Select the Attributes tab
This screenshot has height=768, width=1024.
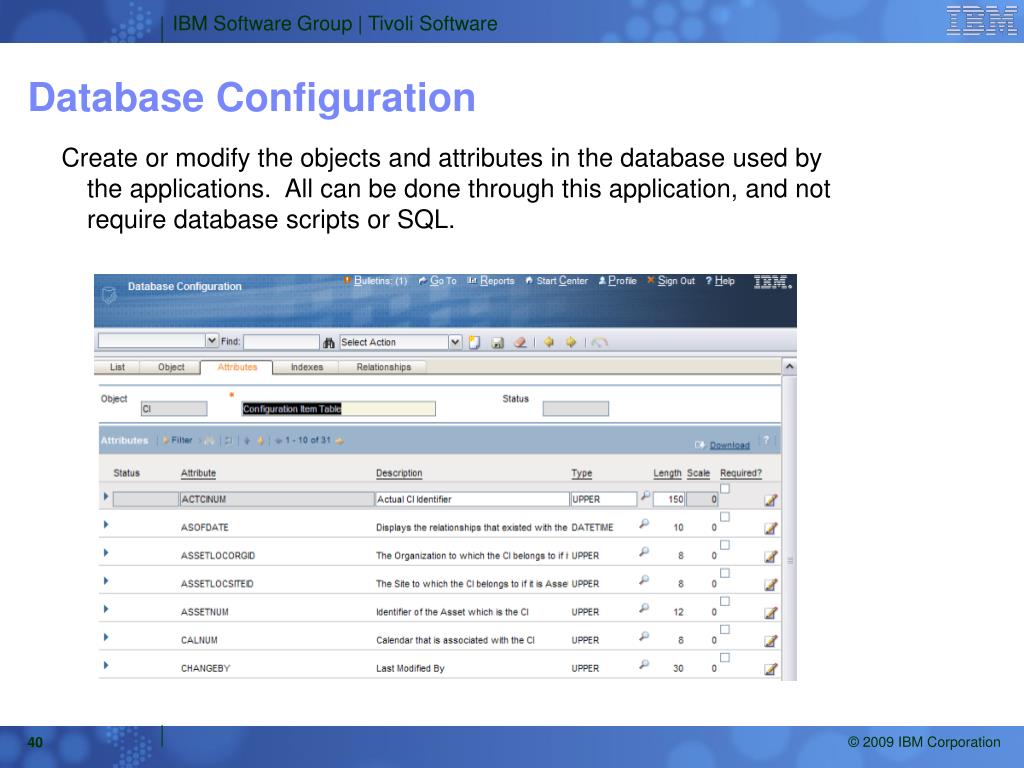click(237, 367)
